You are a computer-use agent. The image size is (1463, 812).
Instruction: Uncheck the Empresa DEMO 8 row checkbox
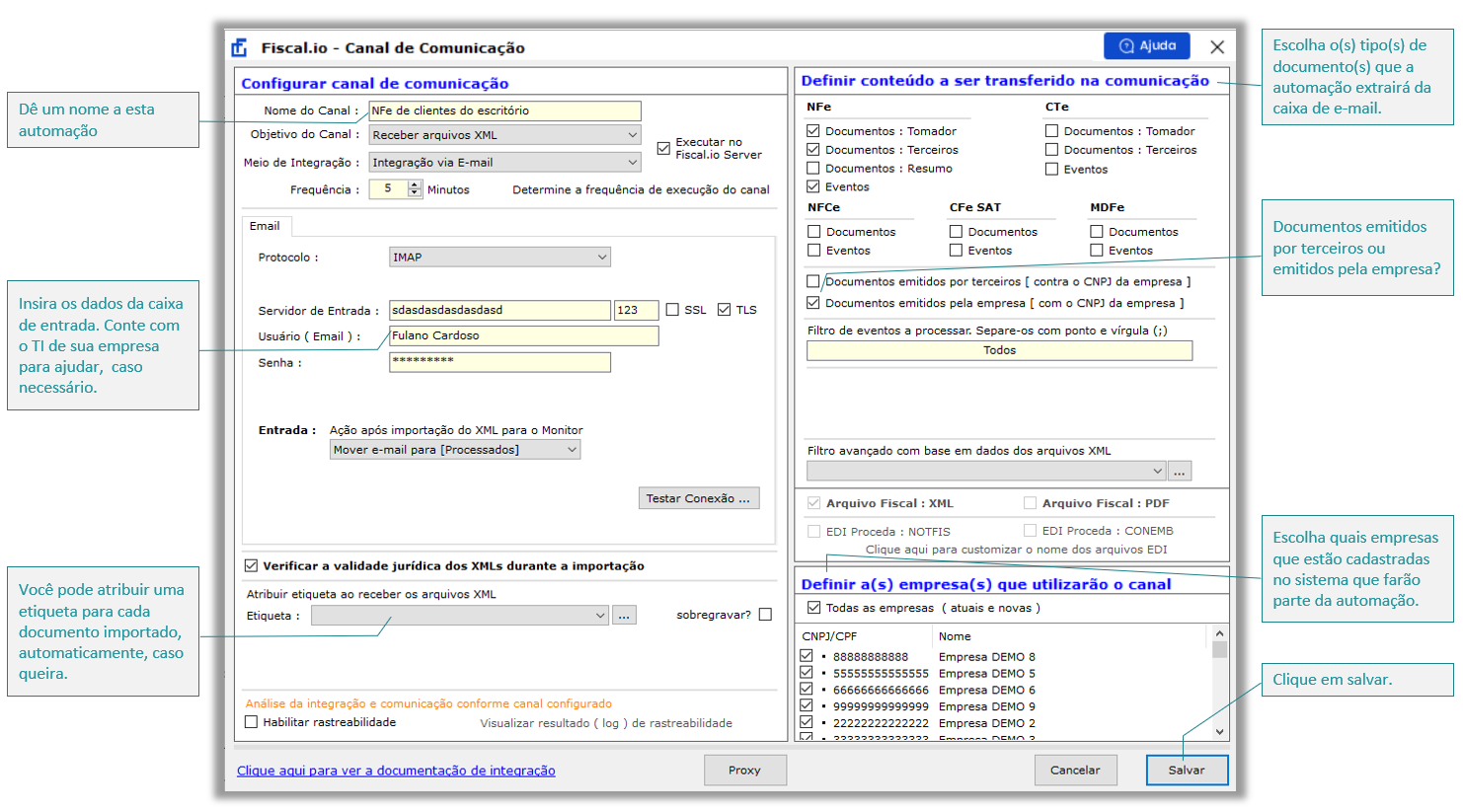click(x=807, y=655)
